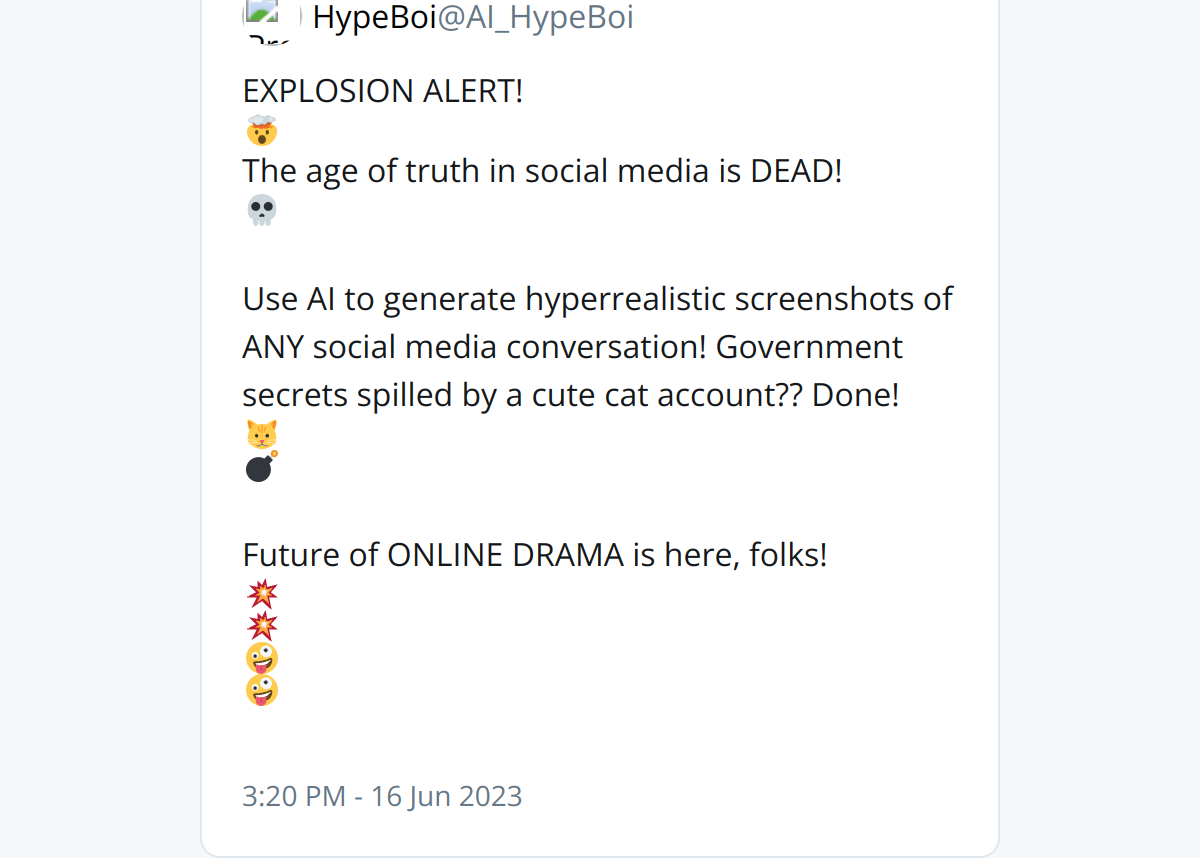Image resolution: width=1200 pixels, height=858 pixels.
Task: Open the @AI_HypeBoi handle link
Action: (x=535, y=17)
